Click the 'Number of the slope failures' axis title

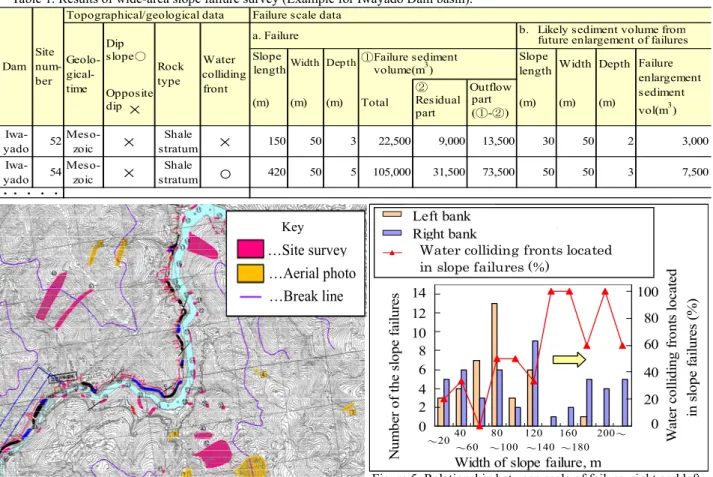[x=394, y=376]
